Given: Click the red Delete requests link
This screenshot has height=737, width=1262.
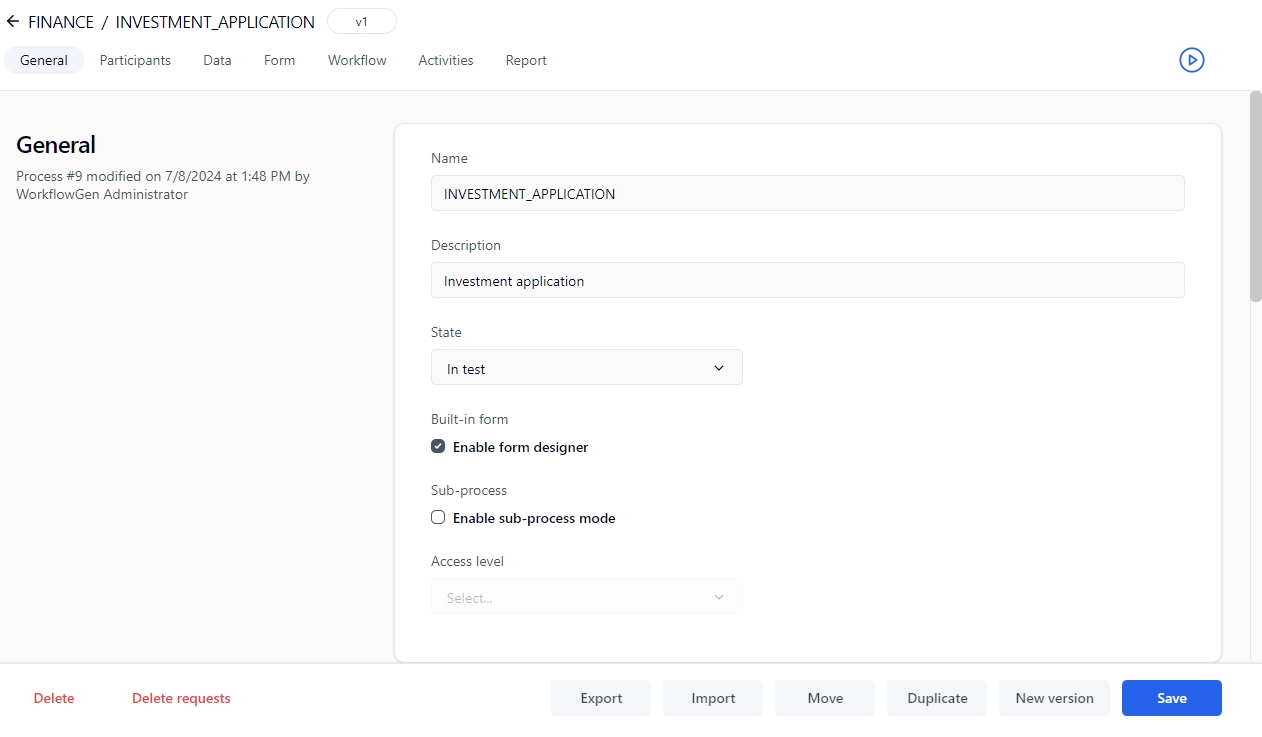Looking at the screenshot, I should [x=181, y=698].
